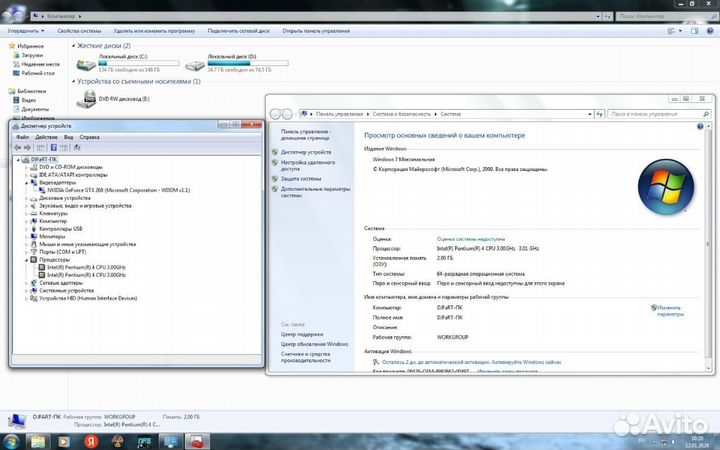Click the change view icon in Explorer toolbar
This screenshot has height=450, width=720.
(671, 31)
